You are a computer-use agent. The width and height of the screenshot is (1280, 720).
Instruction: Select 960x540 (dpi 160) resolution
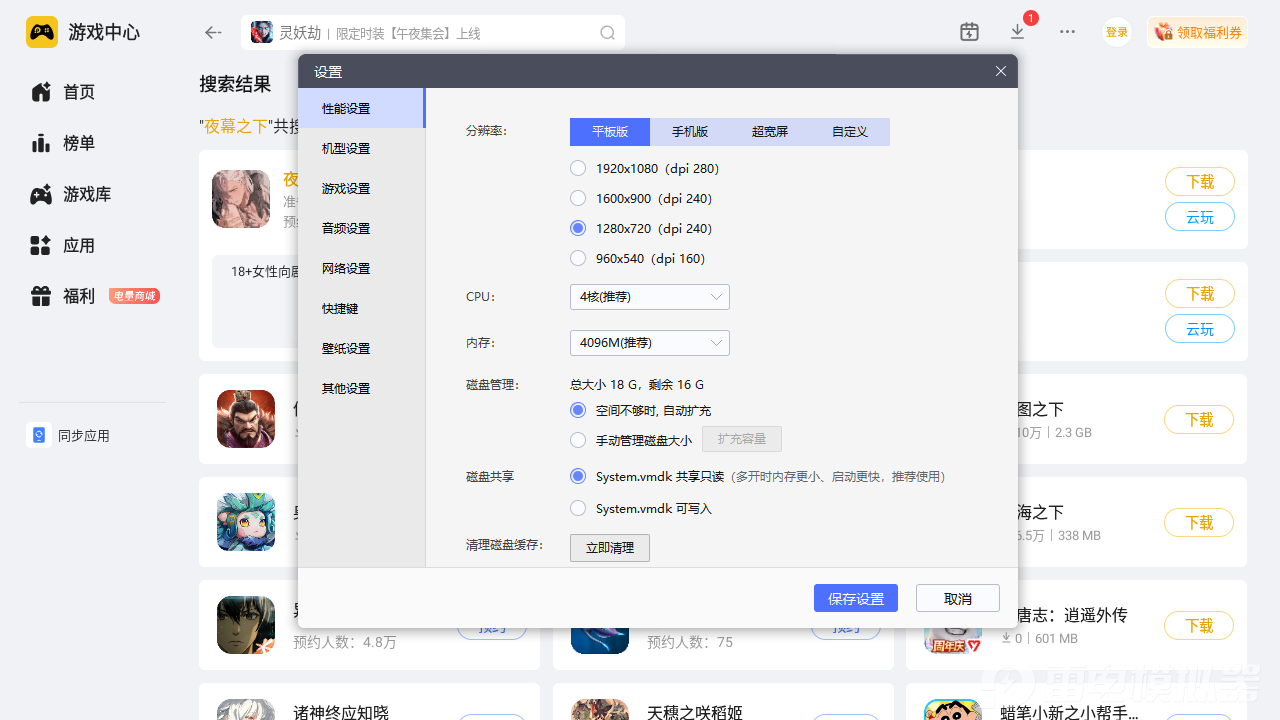[578, 258]
